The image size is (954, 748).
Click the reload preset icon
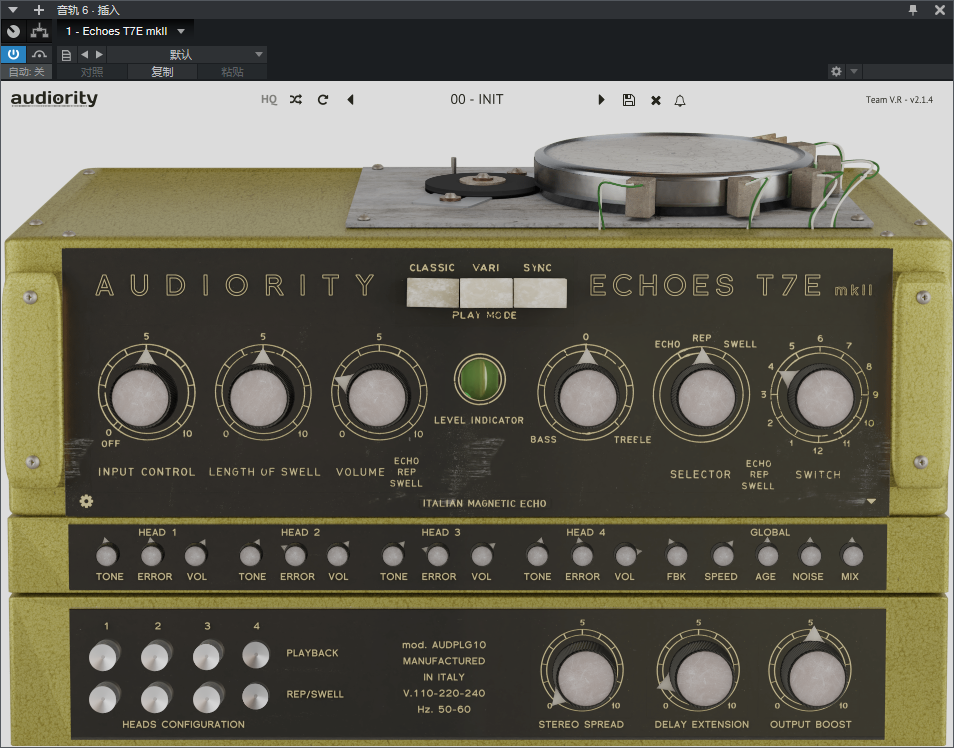tap(323, 100)
